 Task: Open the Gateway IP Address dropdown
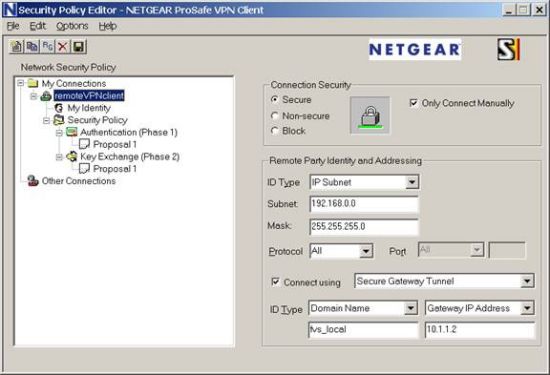pos(527,308)
